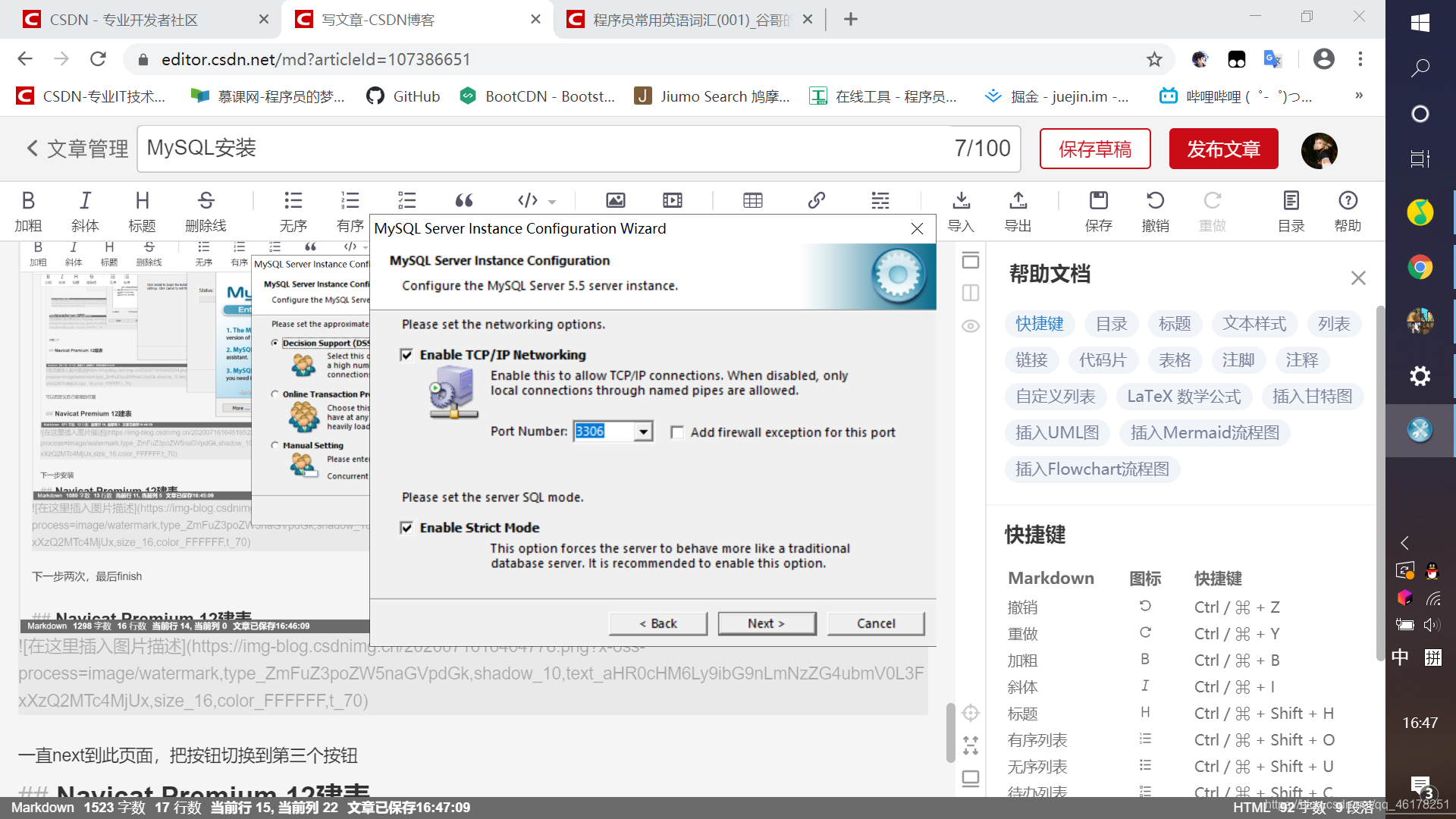
Task: Select 目录 help tag
Action: click(x=1111, y=324)
